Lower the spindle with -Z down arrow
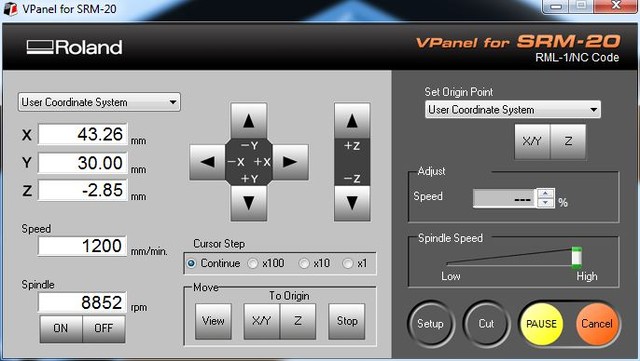 coord(352,203)
